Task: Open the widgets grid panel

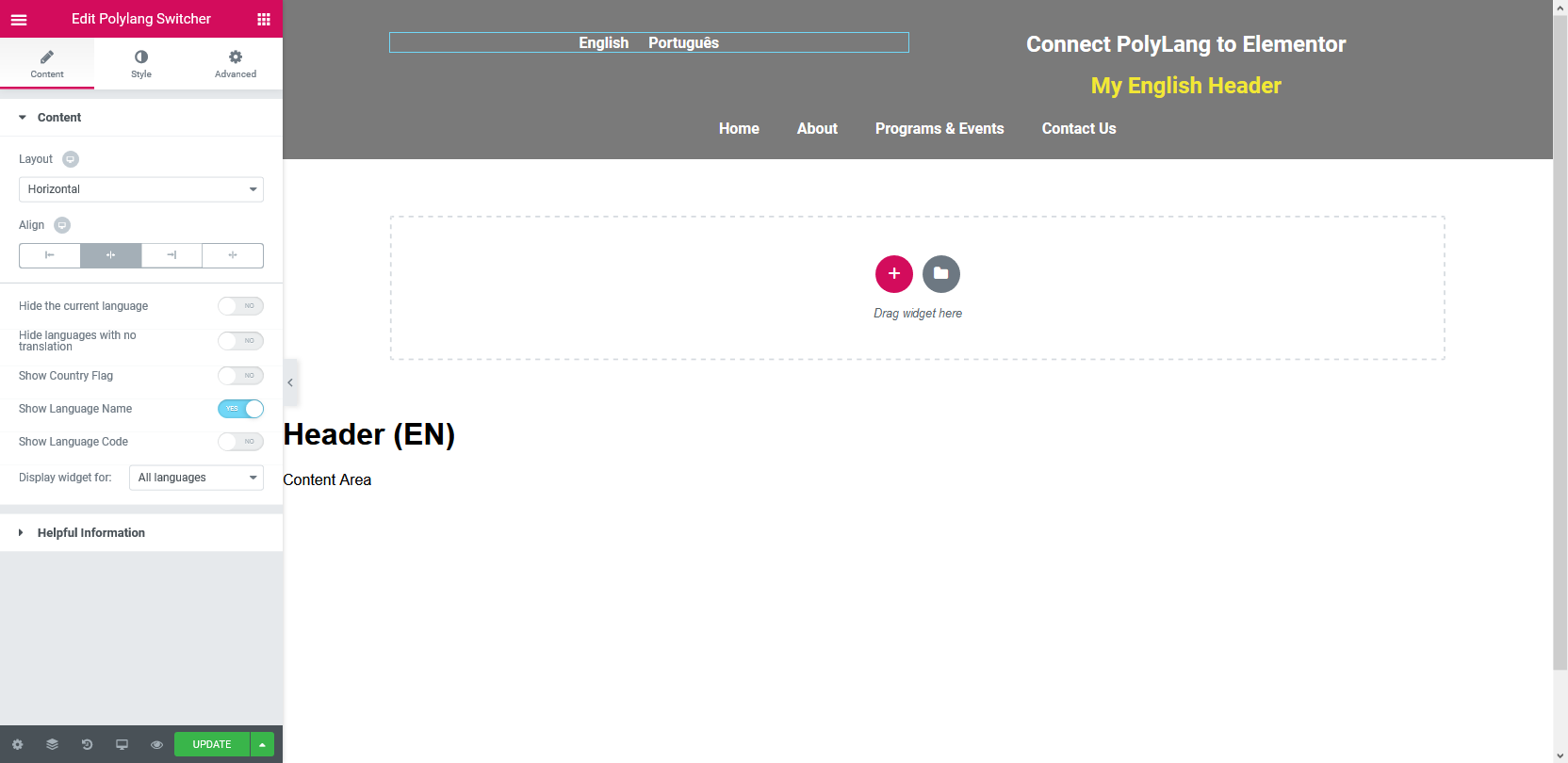Action: [x=264, y=19]
